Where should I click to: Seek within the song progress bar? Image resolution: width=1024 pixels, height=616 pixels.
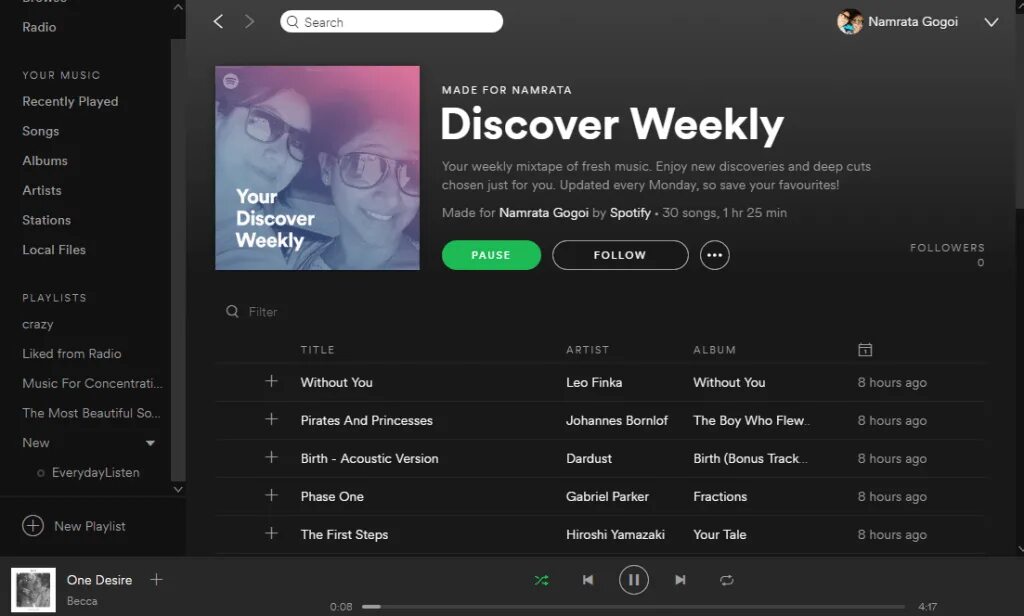pos(633,607)
